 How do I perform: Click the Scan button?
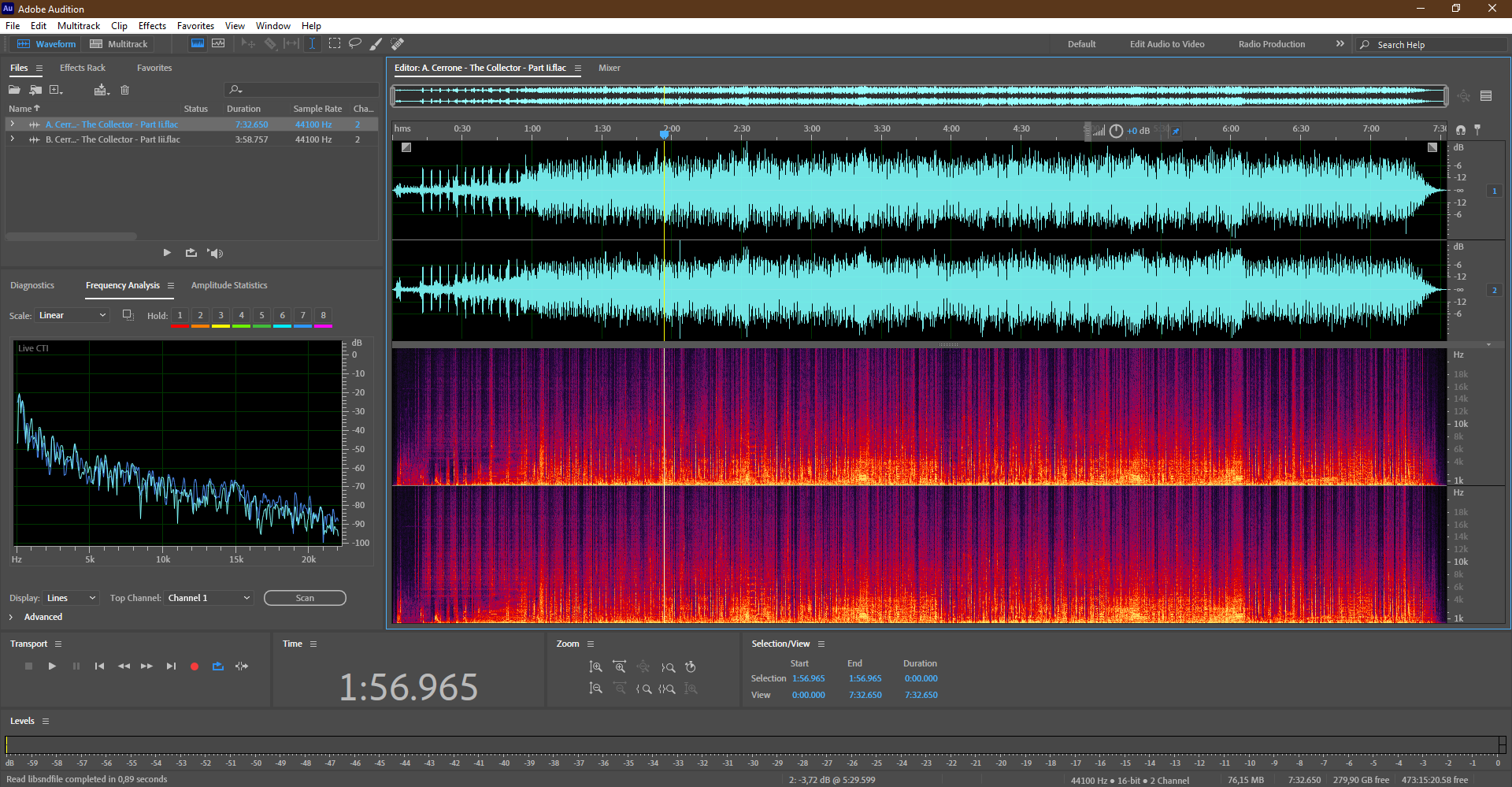coord(305,598)
